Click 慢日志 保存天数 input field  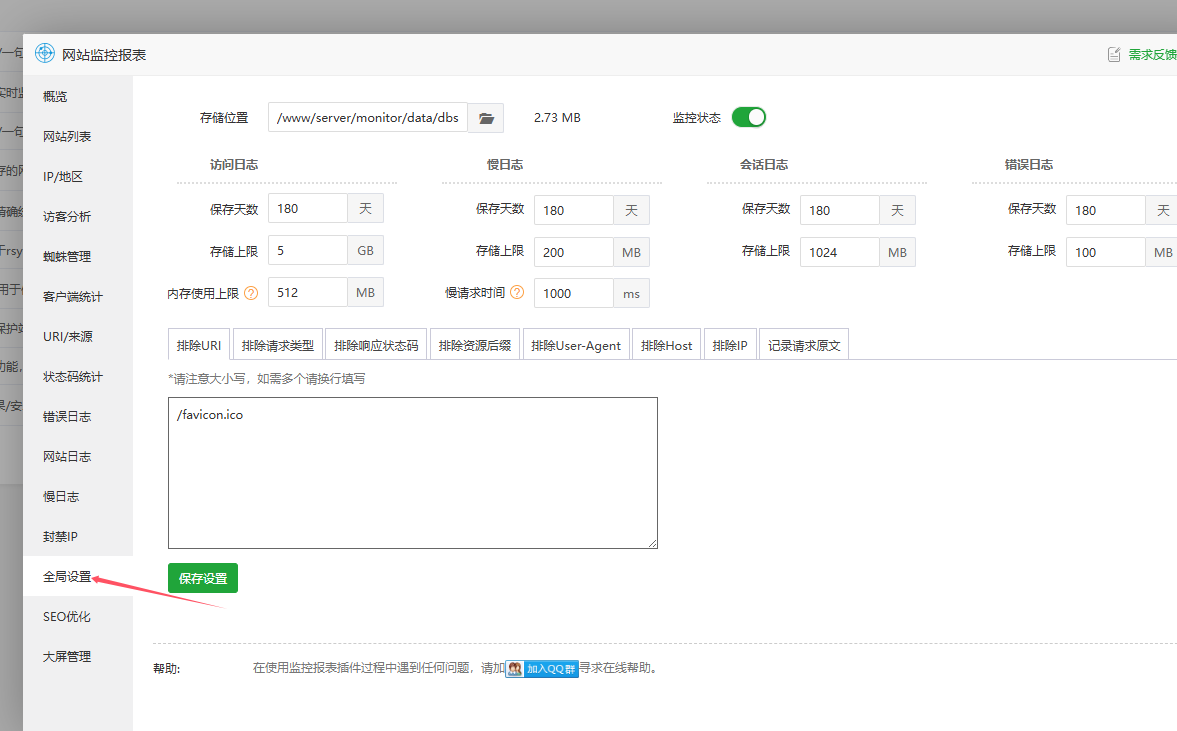573,210
